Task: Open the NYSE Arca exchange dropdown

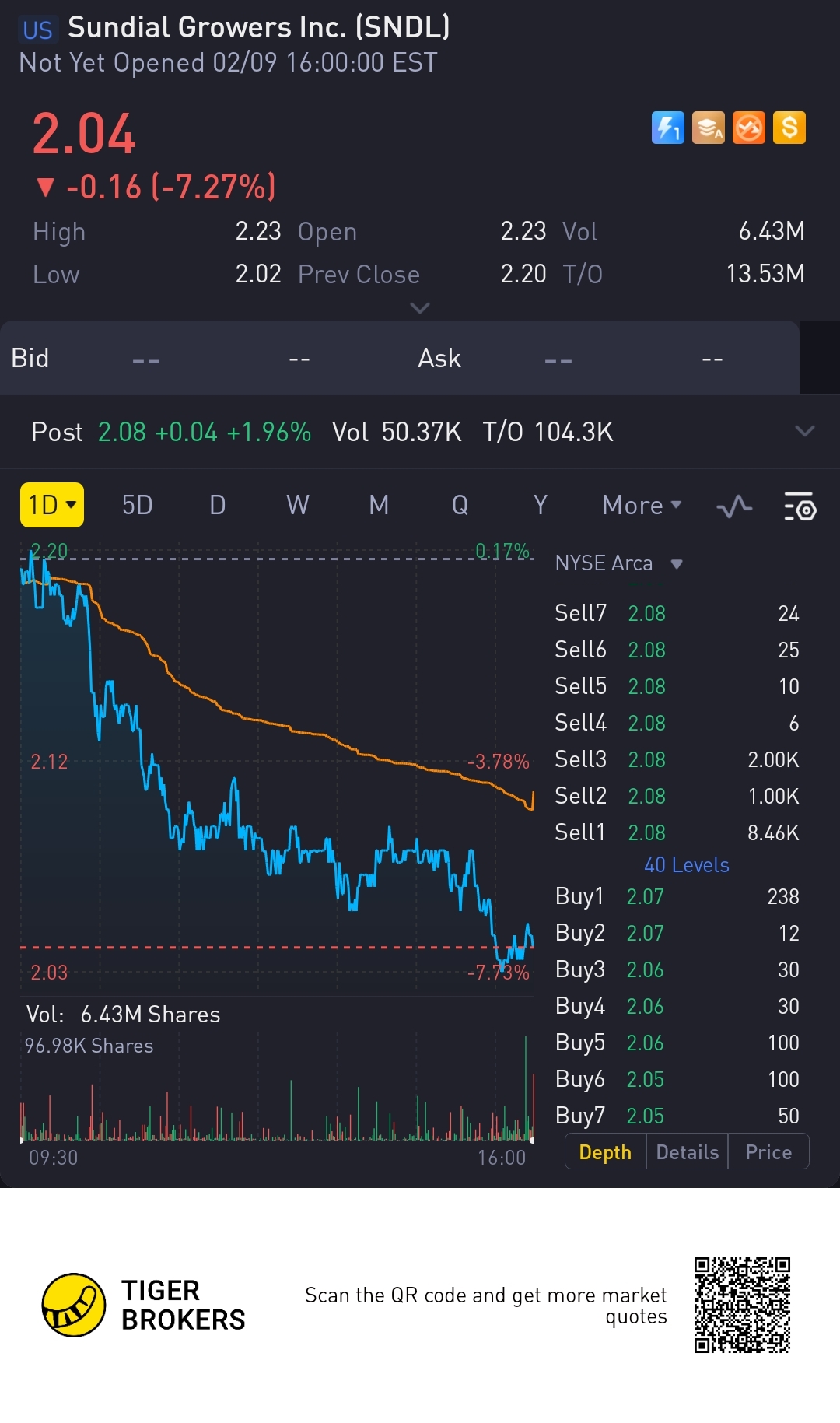Action: [618, 563]
